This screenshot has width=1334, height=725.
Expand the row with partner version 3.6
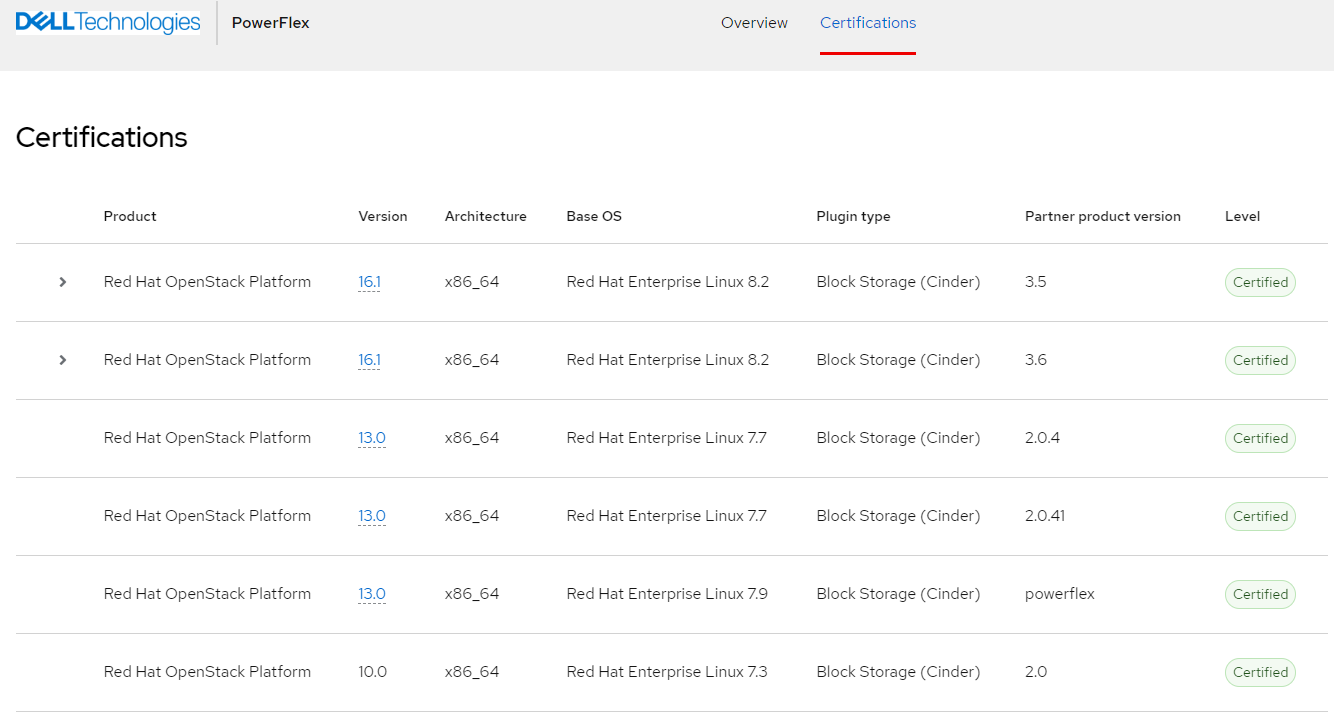click(62, 360)
